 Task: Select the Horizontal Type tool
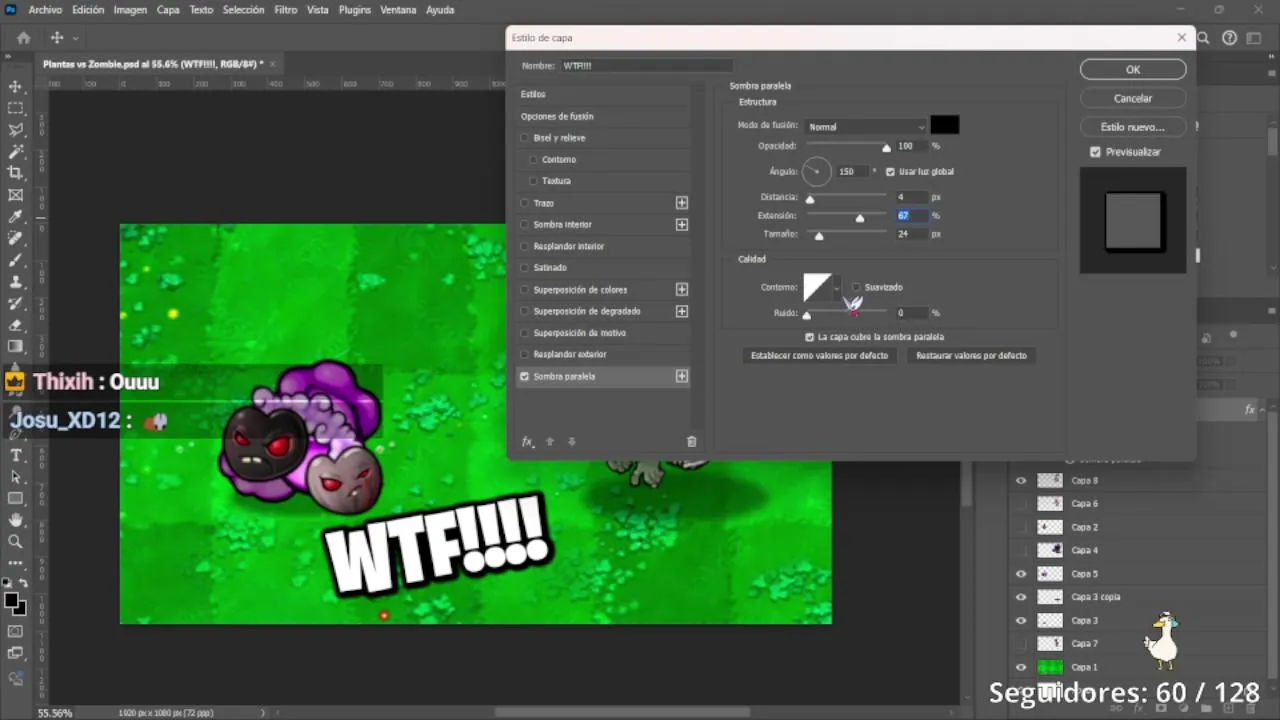pos(16,455)
